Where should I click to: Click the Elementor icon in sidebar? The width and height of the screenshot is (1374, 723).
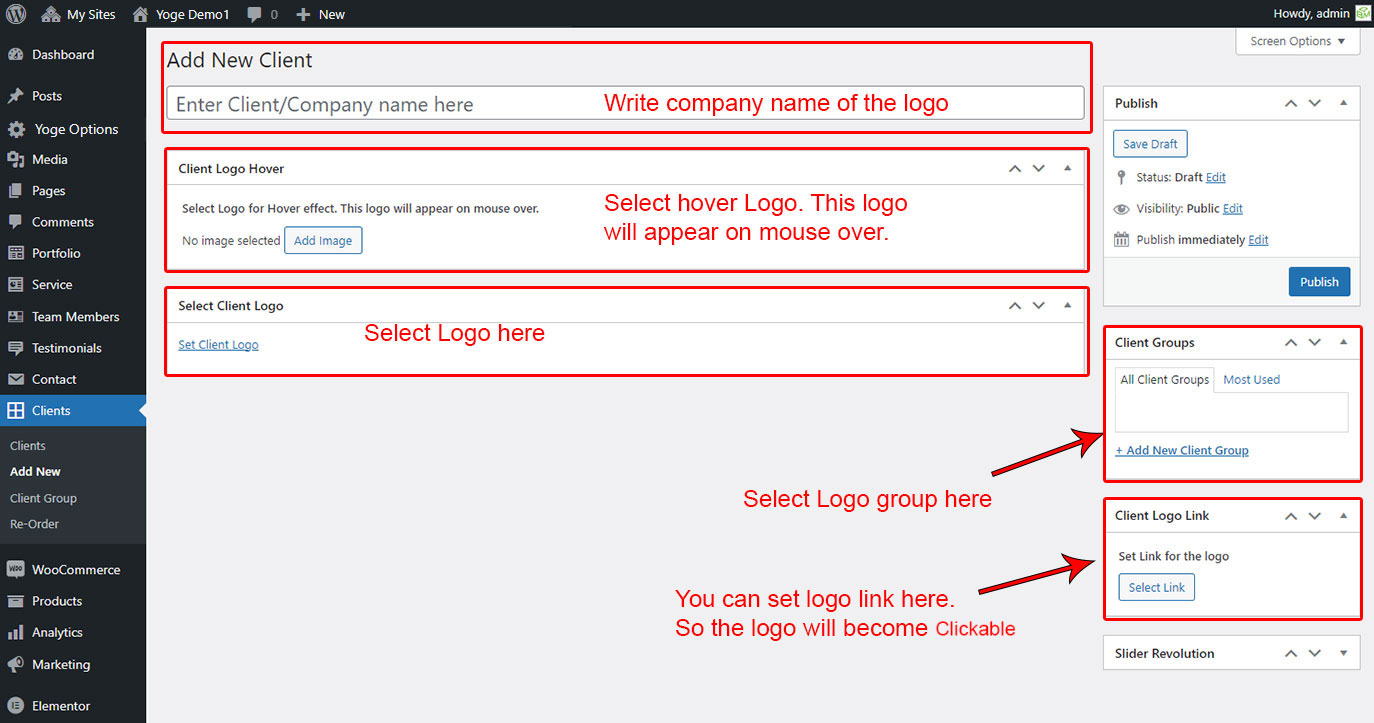16,706
